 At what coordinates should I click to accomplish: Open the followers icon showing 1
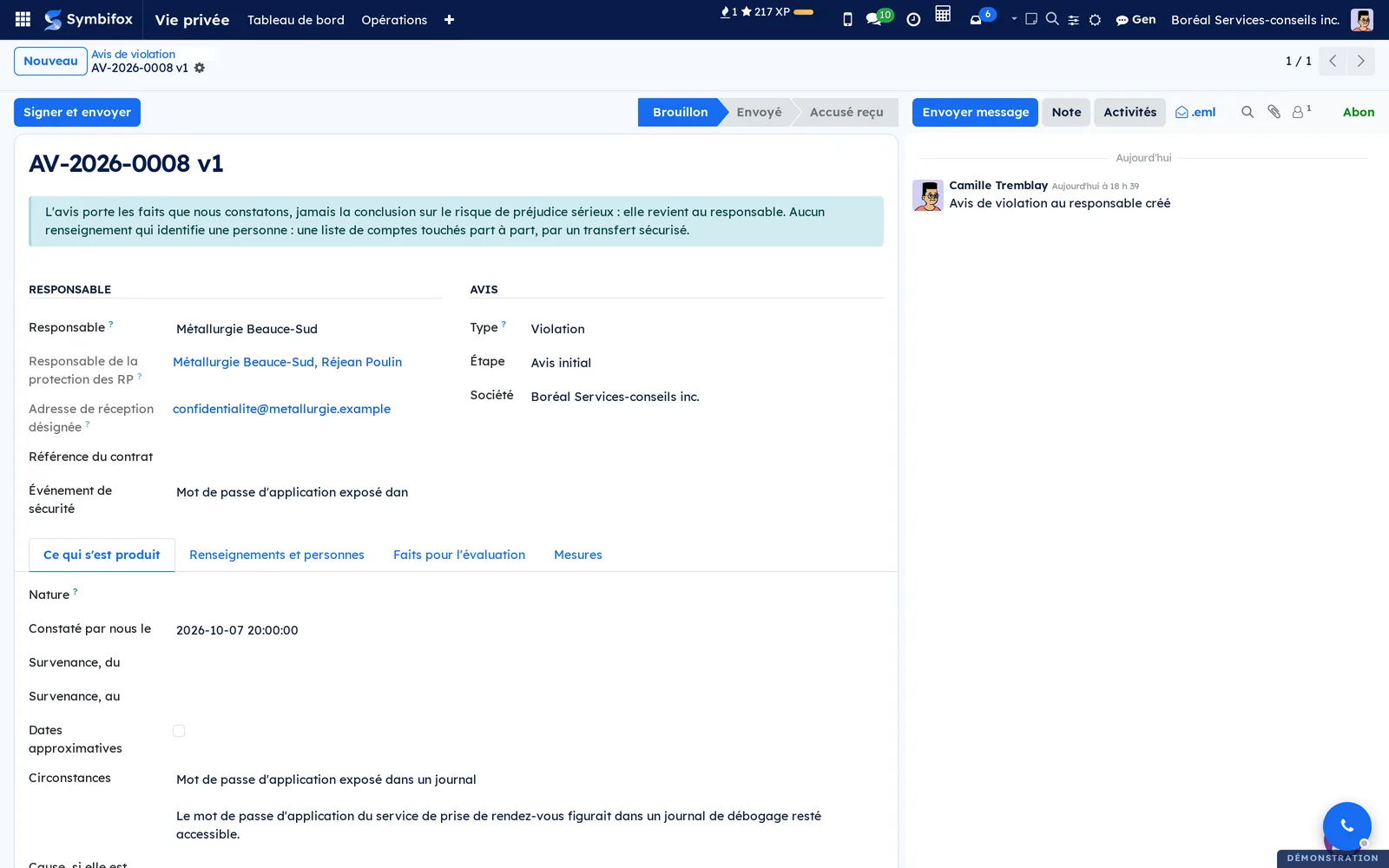click(x=1301, y=111)
